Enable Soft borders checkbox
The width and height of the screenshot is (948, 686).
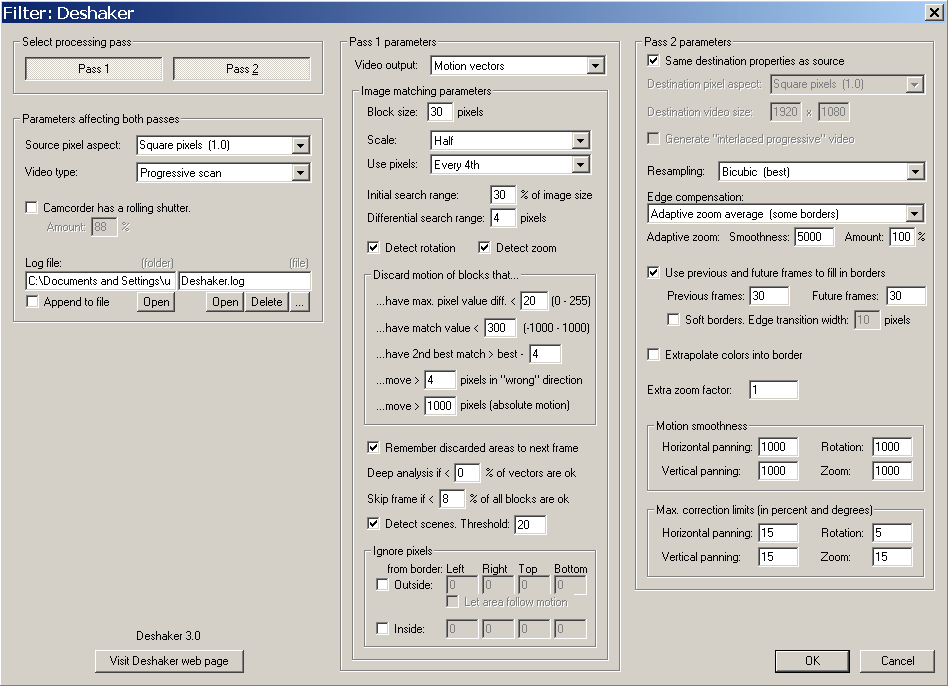673,320
